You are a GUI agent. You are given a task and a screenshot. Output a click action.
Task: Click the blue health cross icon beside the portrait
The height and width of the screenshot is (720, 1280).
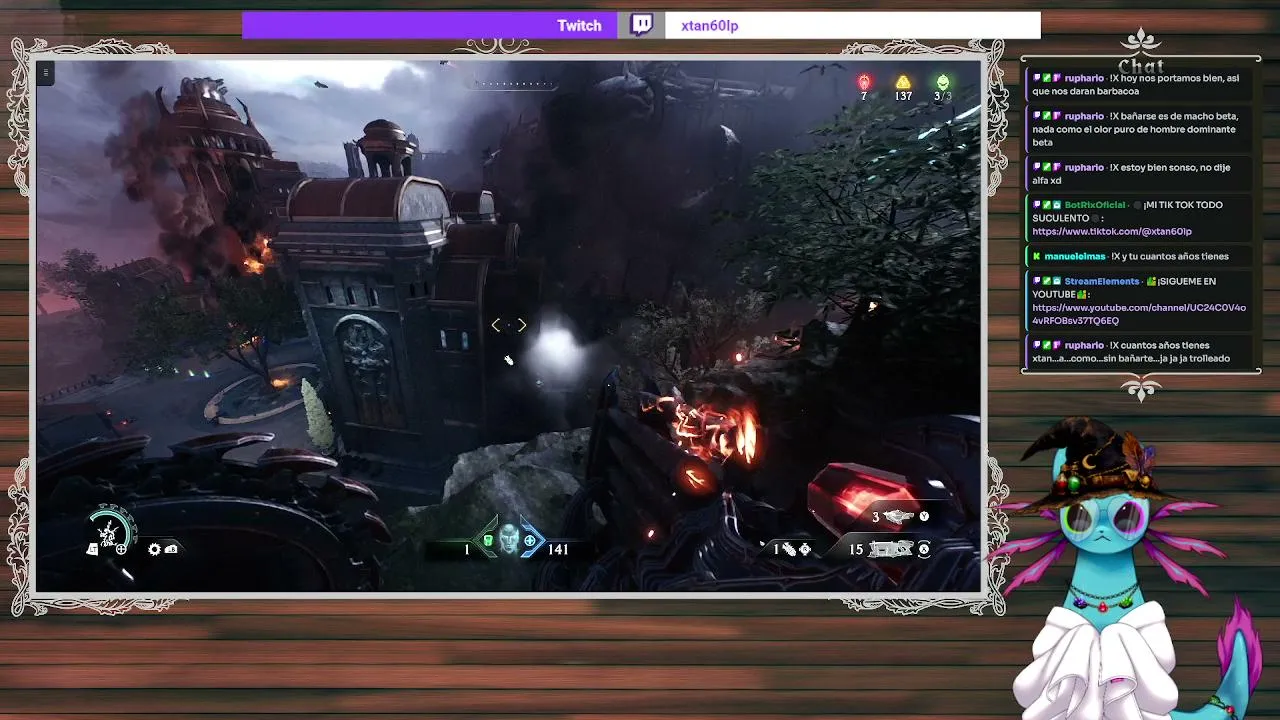tap(530, 541)
